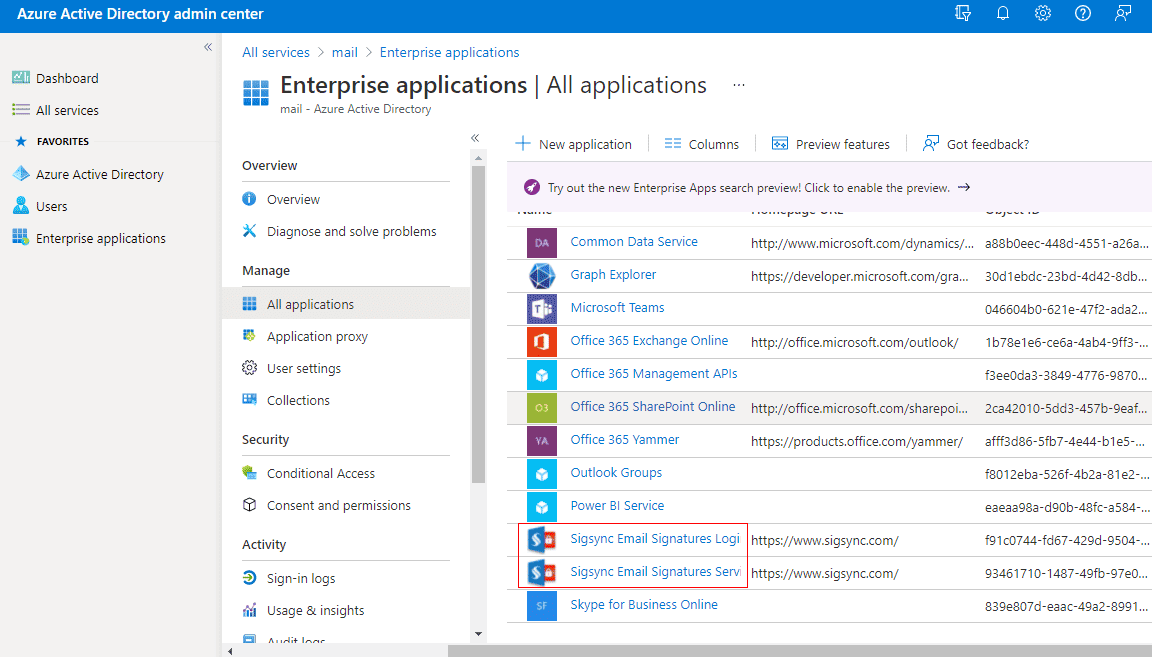Screen dimensions: 1152x657
Task: Open Sigsync Email Signatures Login app link
Action: click(x=655, y=539)
